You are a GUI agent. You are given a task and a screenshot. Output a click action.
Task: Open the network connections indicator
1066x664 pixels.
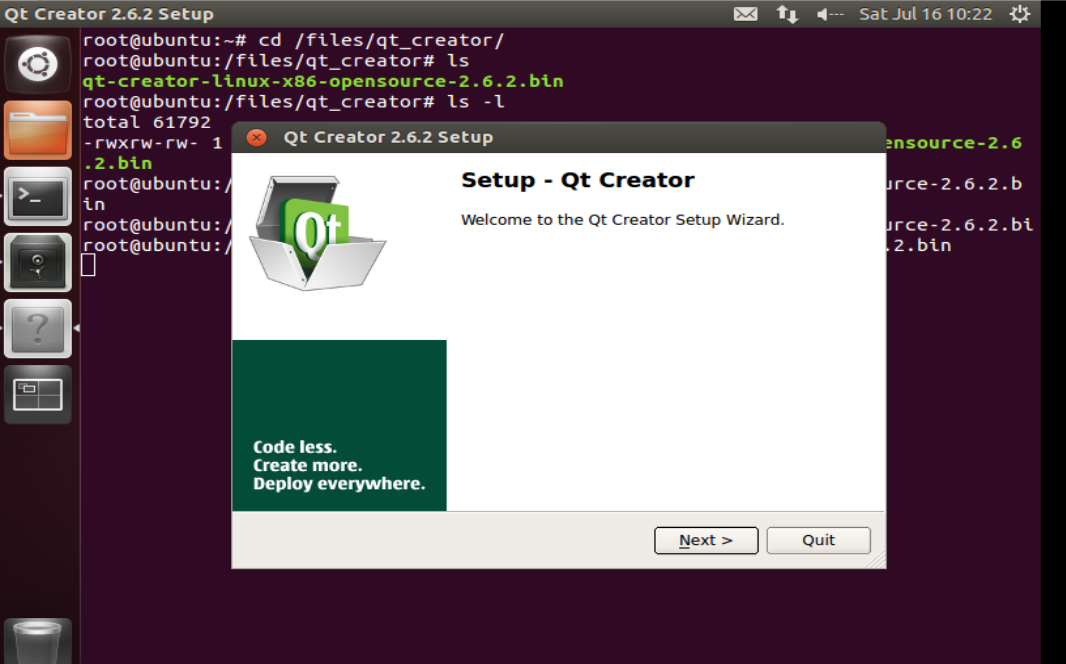[x=787, y=14]
